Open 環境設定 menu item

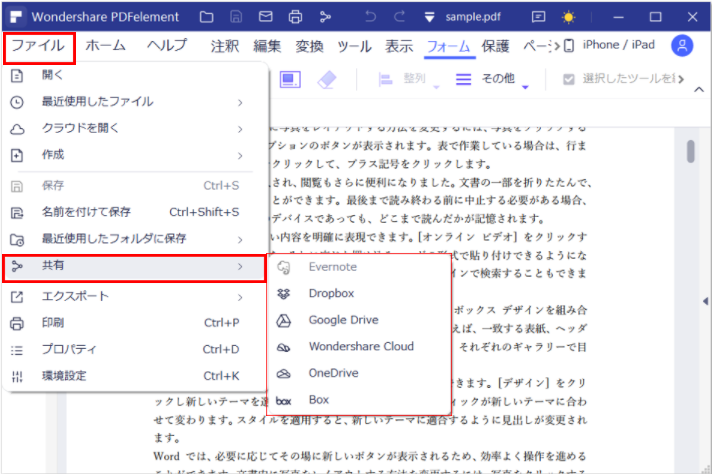pyautogui.click(x=134, y=376)
